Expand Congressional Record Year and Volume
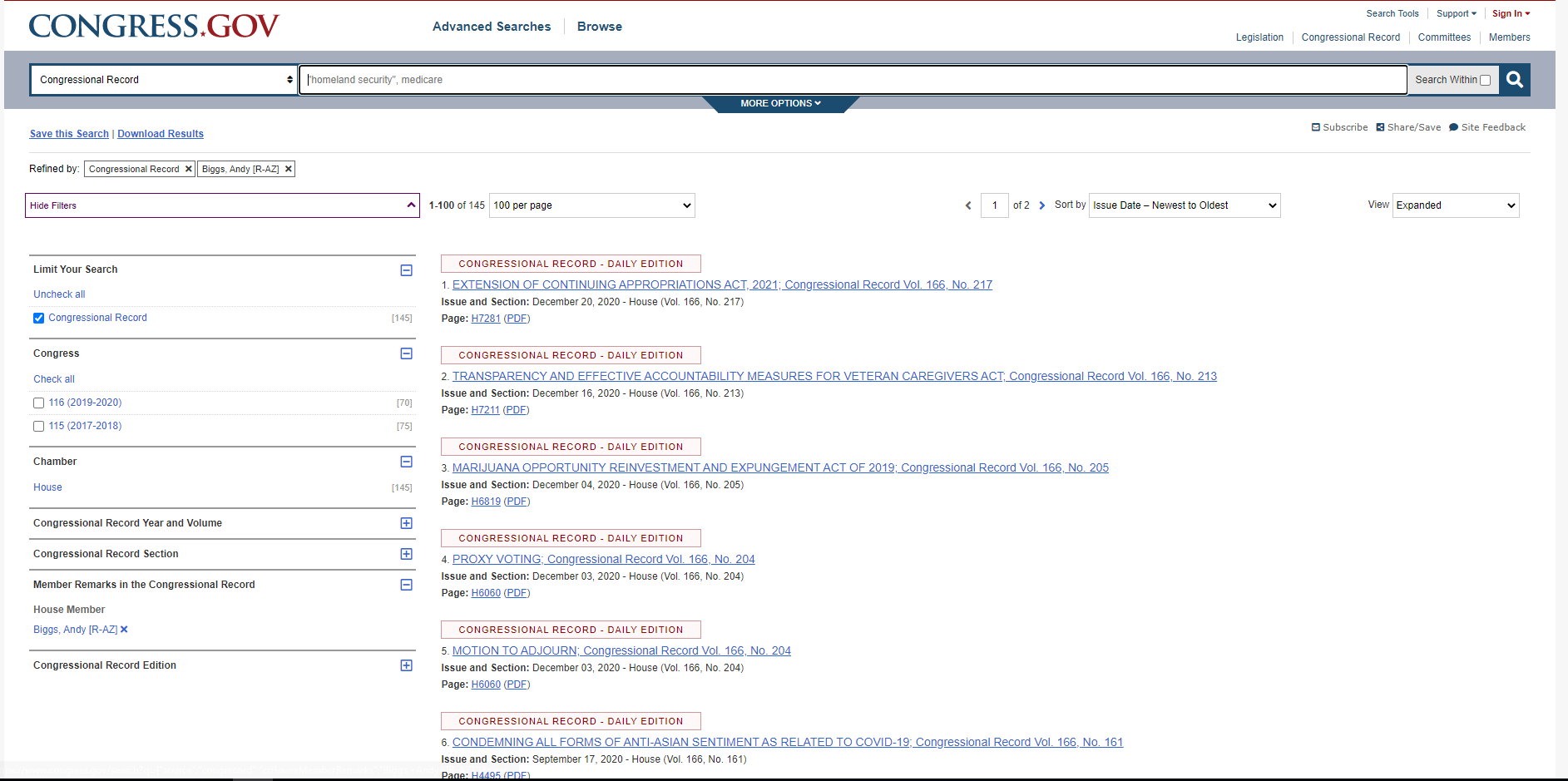The width and height of the screenshot is (1568, 781). [x=406, y=523]
